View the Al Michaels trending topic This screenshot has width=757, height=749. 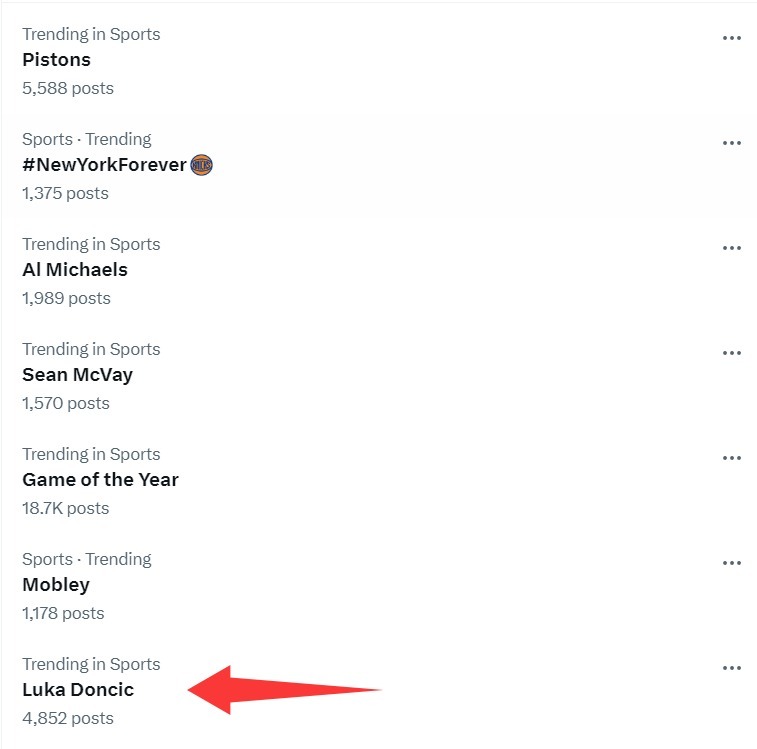click(x=75, y=270)
